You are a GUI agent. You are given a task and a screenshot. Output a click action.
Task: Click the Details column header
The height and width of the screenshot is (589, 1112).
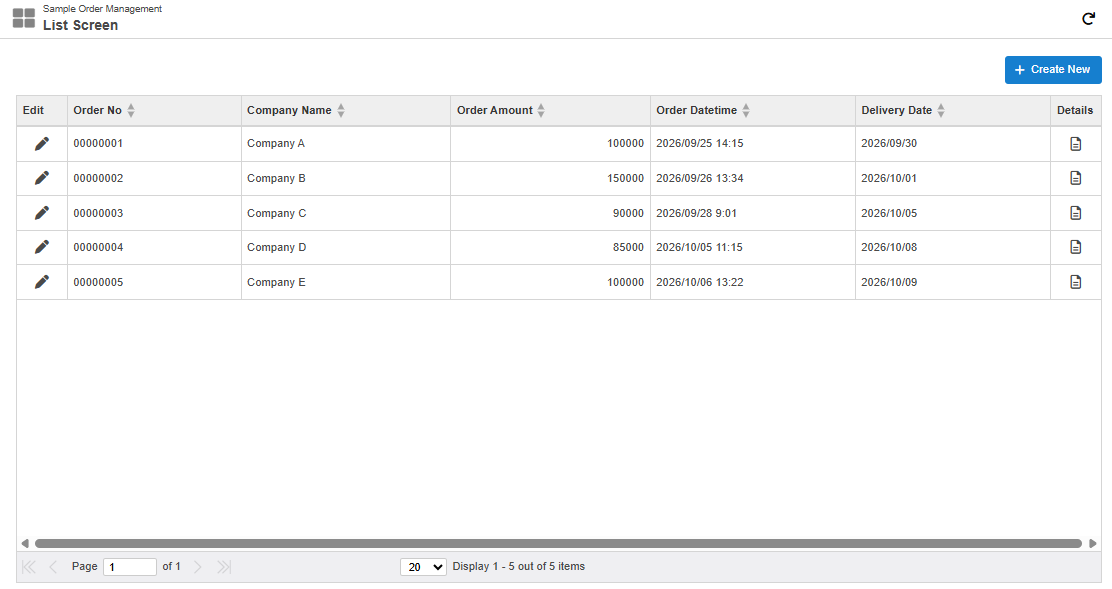click(1075, 111)
